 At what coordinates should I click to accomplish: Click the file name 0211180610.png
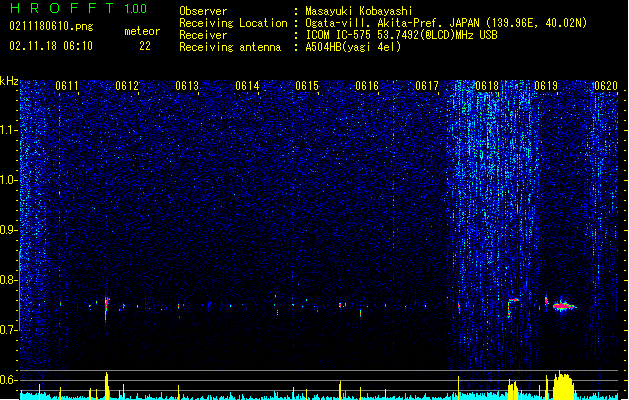[51, 27]
